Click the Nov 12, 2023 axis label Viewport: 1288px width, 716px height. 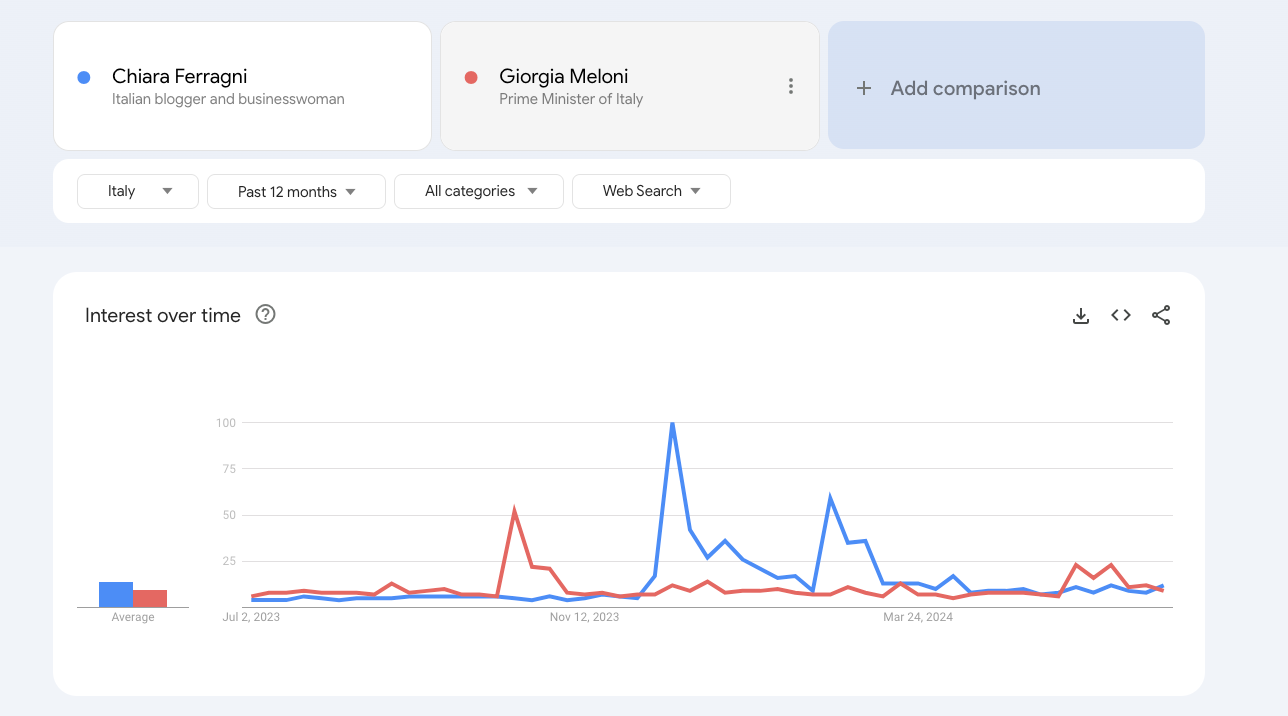point(584,617)
